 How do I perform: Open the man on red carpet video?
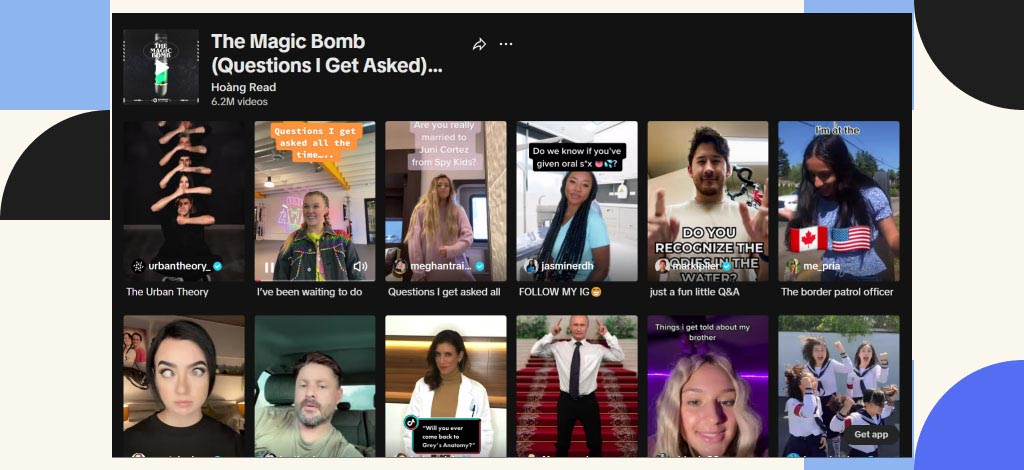(577, 386)
